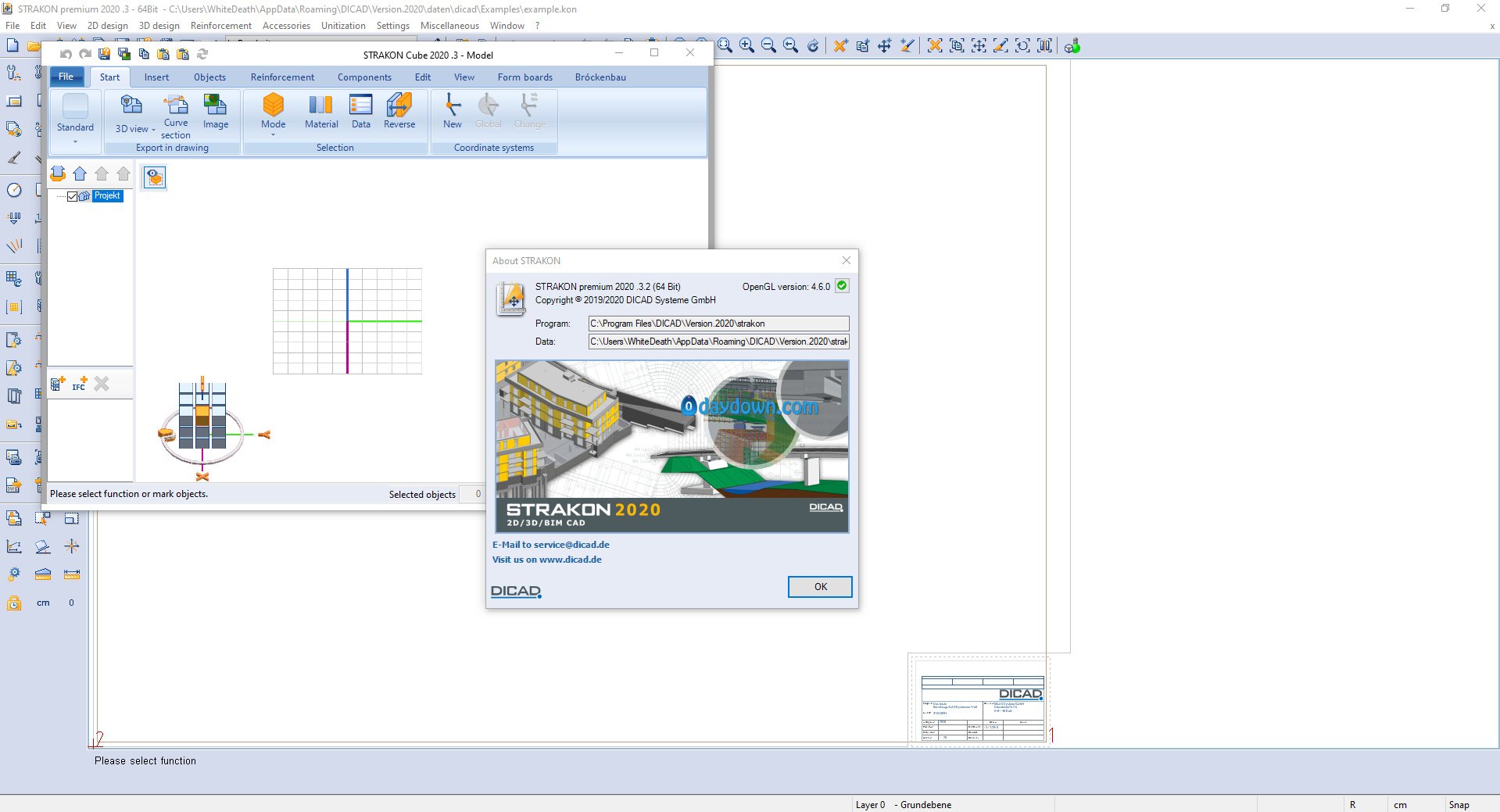Click OK in About STRAKON dialog
Image resolution: width=1500 pixels, height=812 pixels.
[x=820, y=587]
